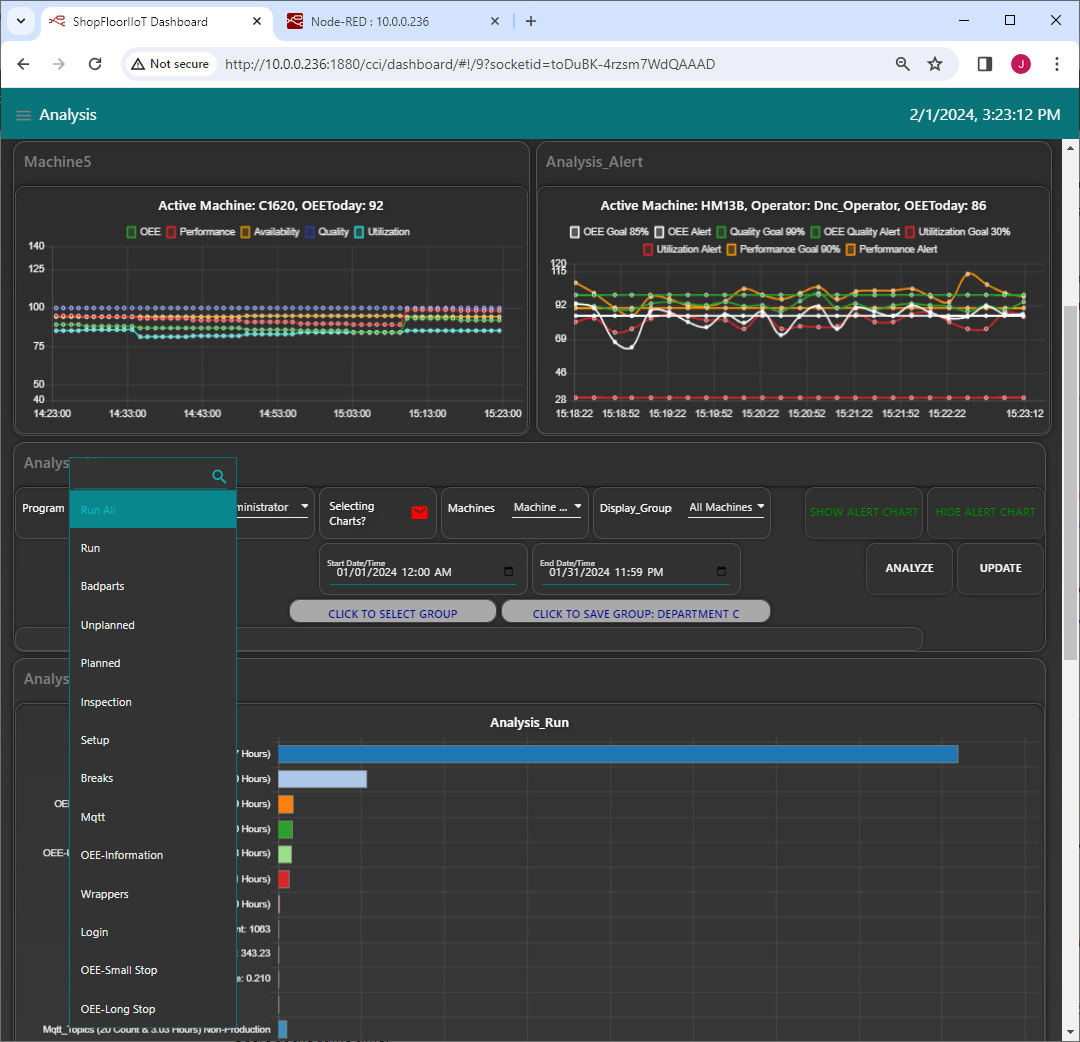Select OEE-Long Stop option
This screenshot has width=1080, height=1042.
pyautogui.click(x=153, y=1010)
